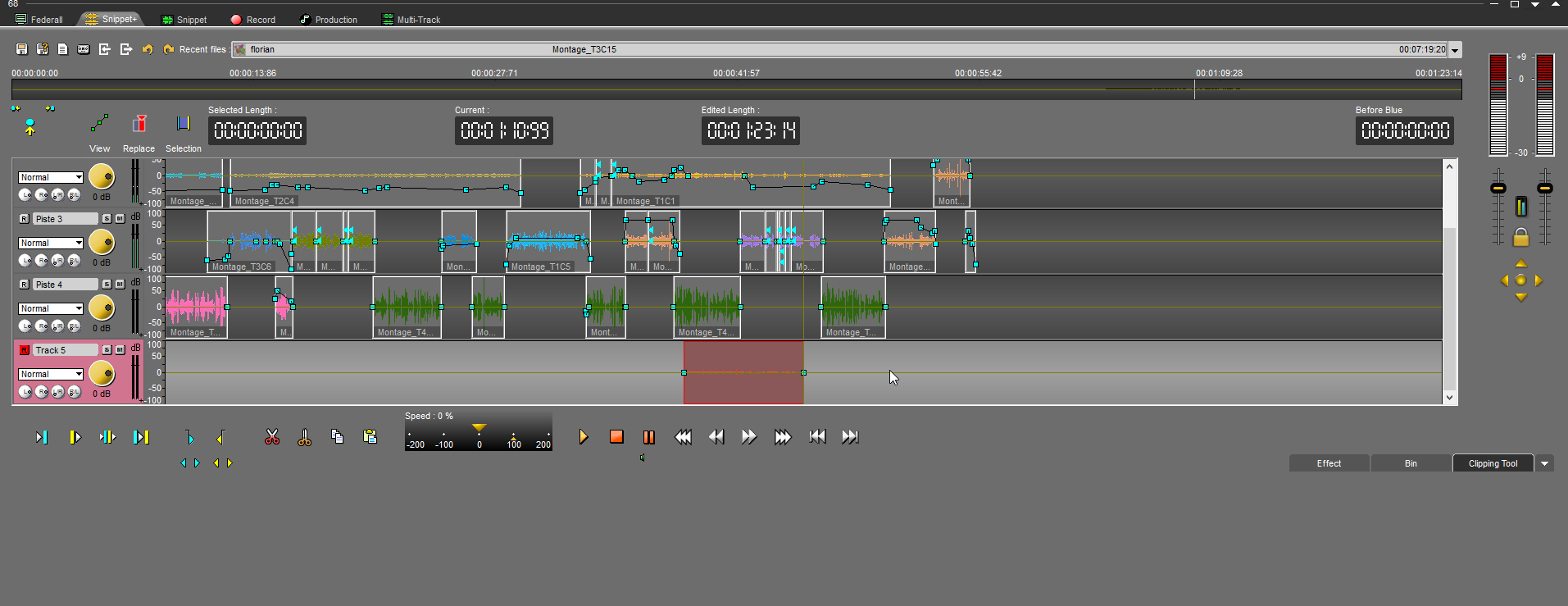The width and height of the screenshot is (1568, 606).
Task: Mute the Piste 3 track
Action: 120,219
